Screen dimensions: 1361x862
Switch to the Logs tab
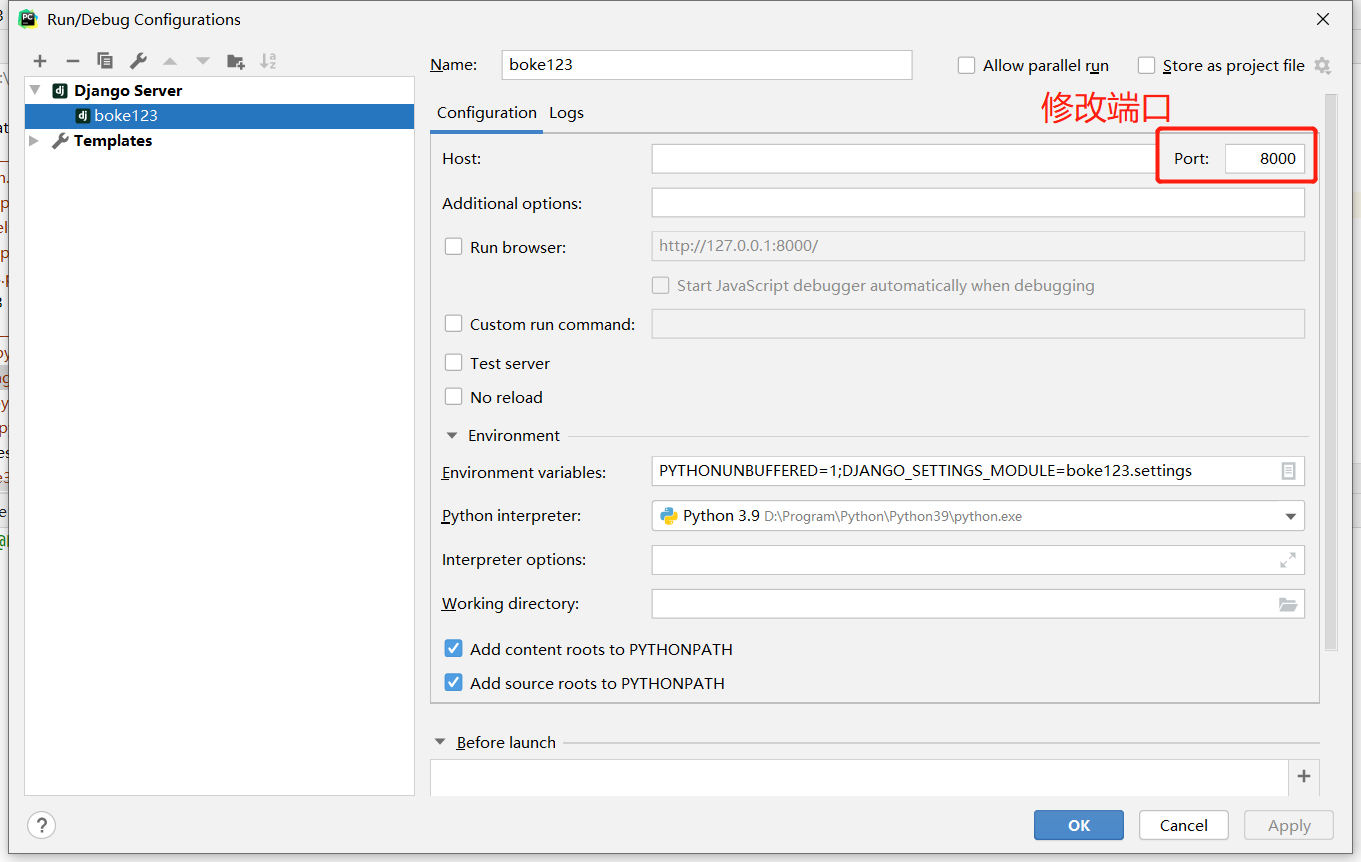click(x=566, y=113)
